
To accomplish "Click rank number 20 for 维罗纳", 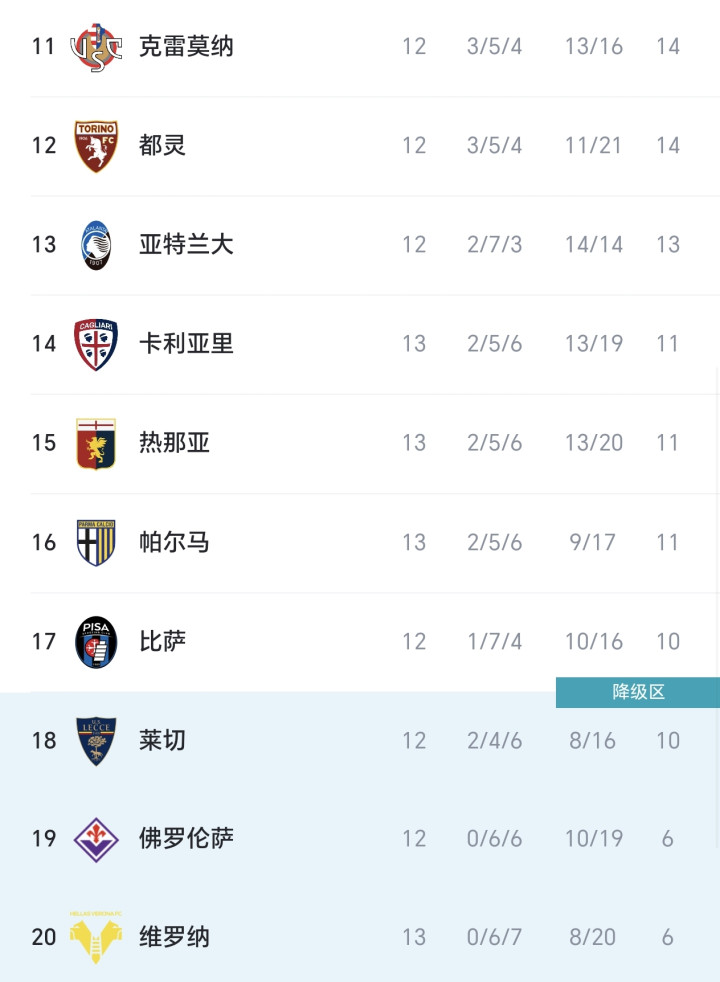I will (44, 937).
